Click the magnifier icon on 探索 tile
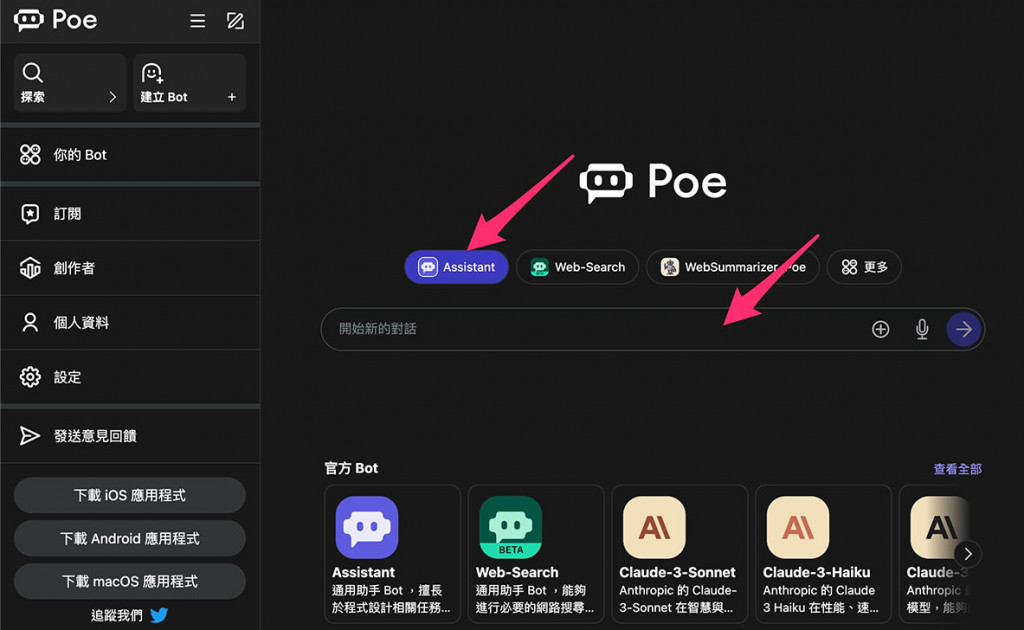The image size is (1024, 630). (32, 72)
